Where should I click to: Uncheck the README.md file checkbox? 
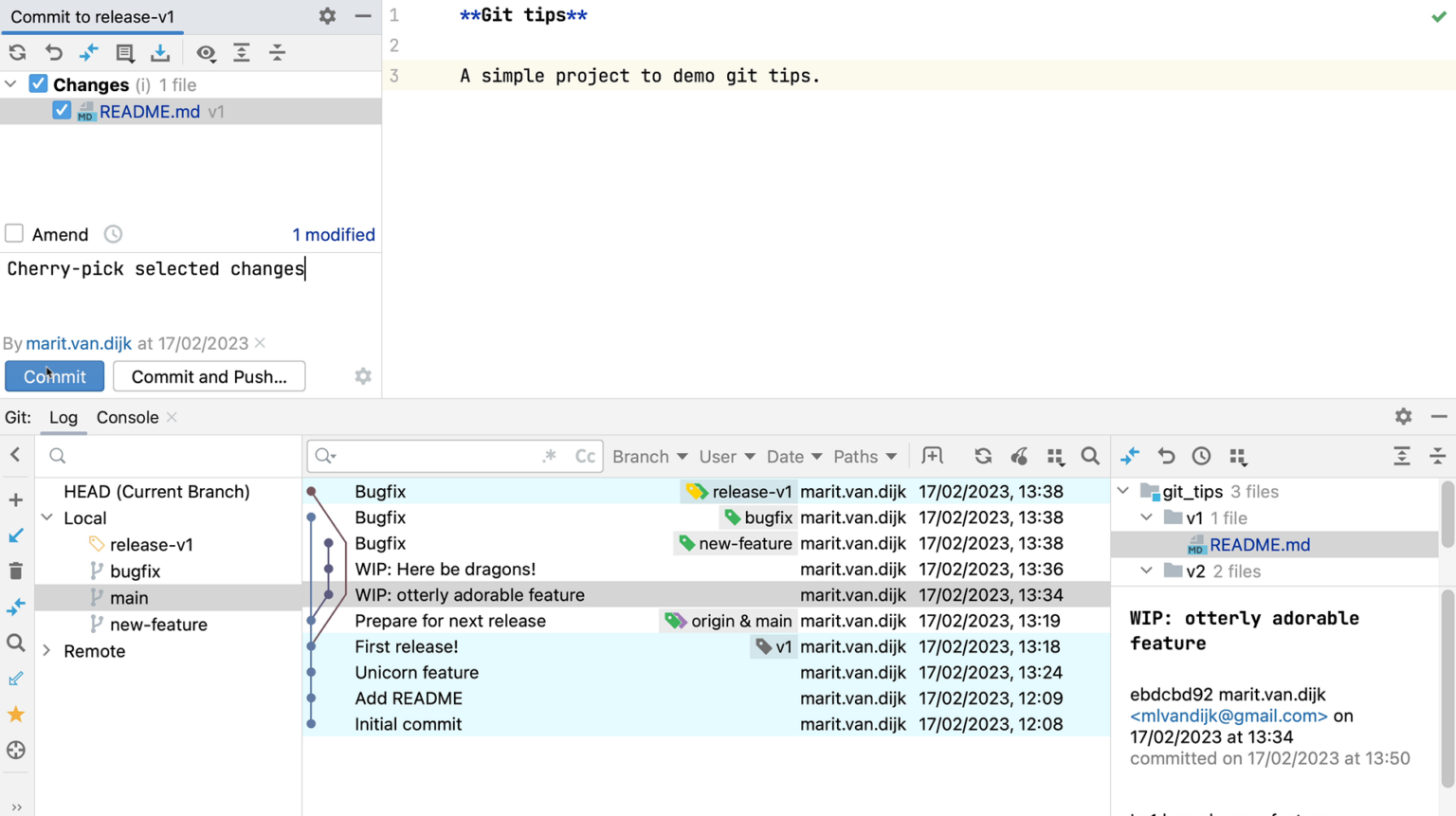coord(62,111)
